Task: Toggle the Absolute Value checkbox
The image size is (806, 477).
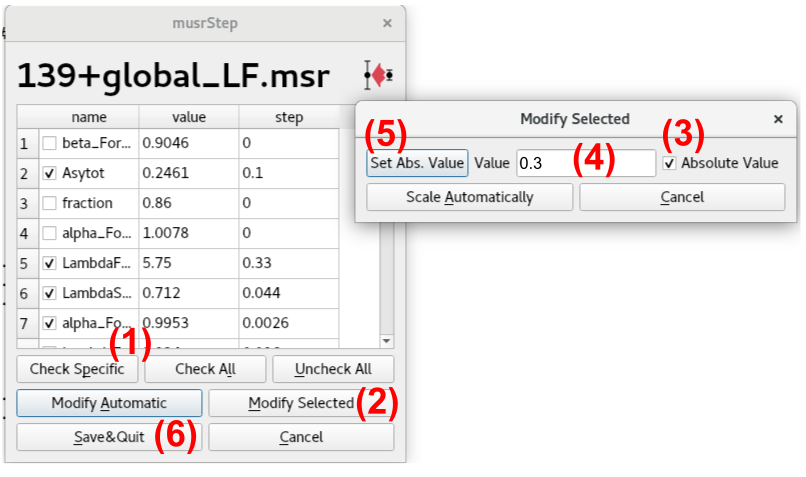Action: pyautogui.click(x=669, y=163)
